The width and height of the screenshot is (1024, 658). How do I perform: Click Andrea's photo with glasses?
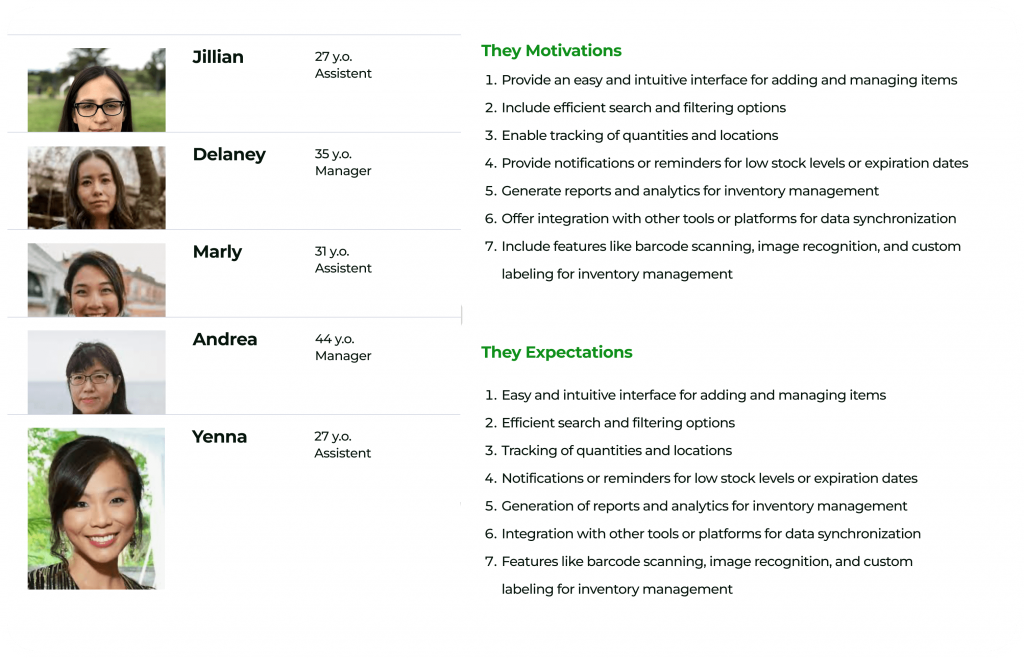click(96, 372)
